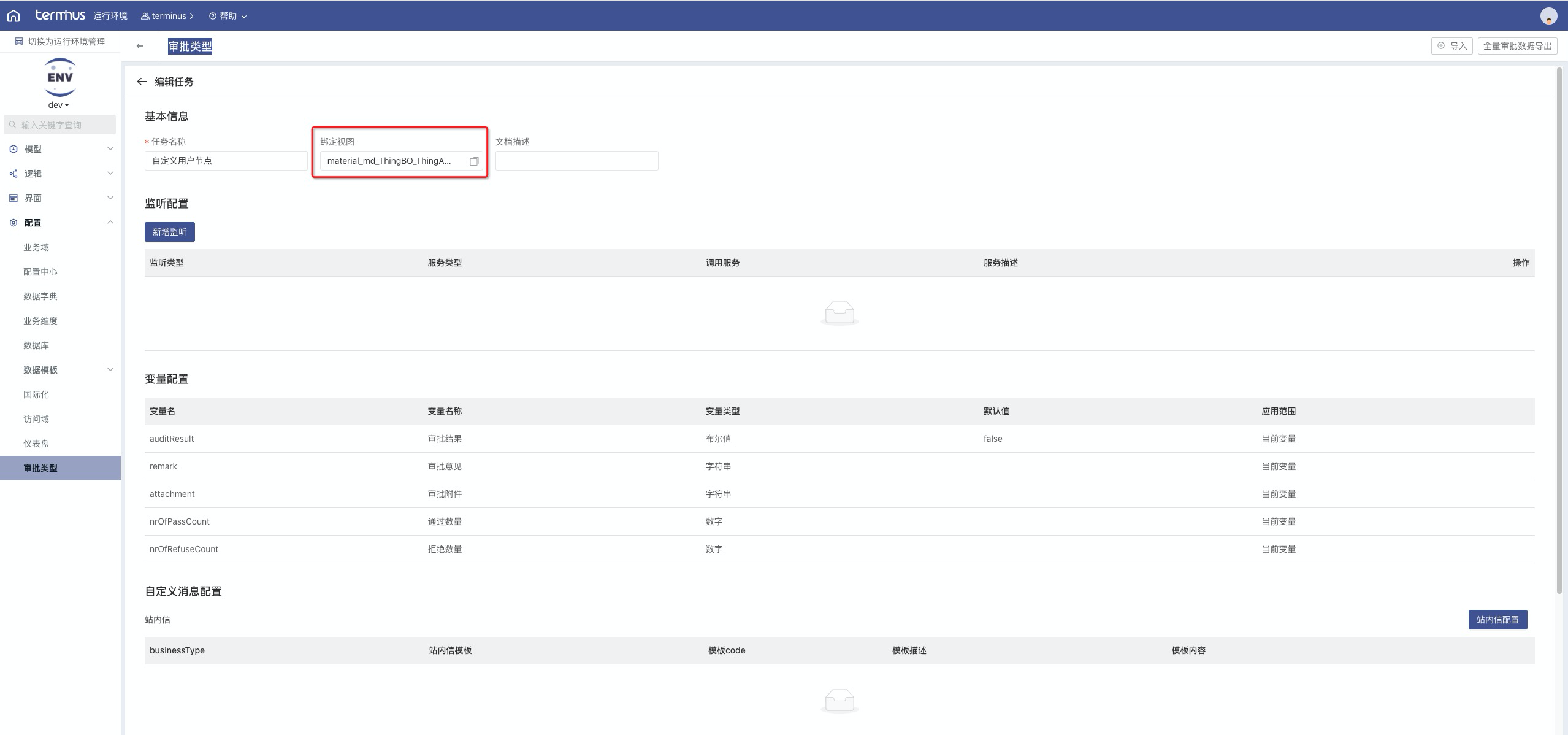Click the 新增监听 button
The height and width of the screenshot is (735, 1568).
coord(170,232)
